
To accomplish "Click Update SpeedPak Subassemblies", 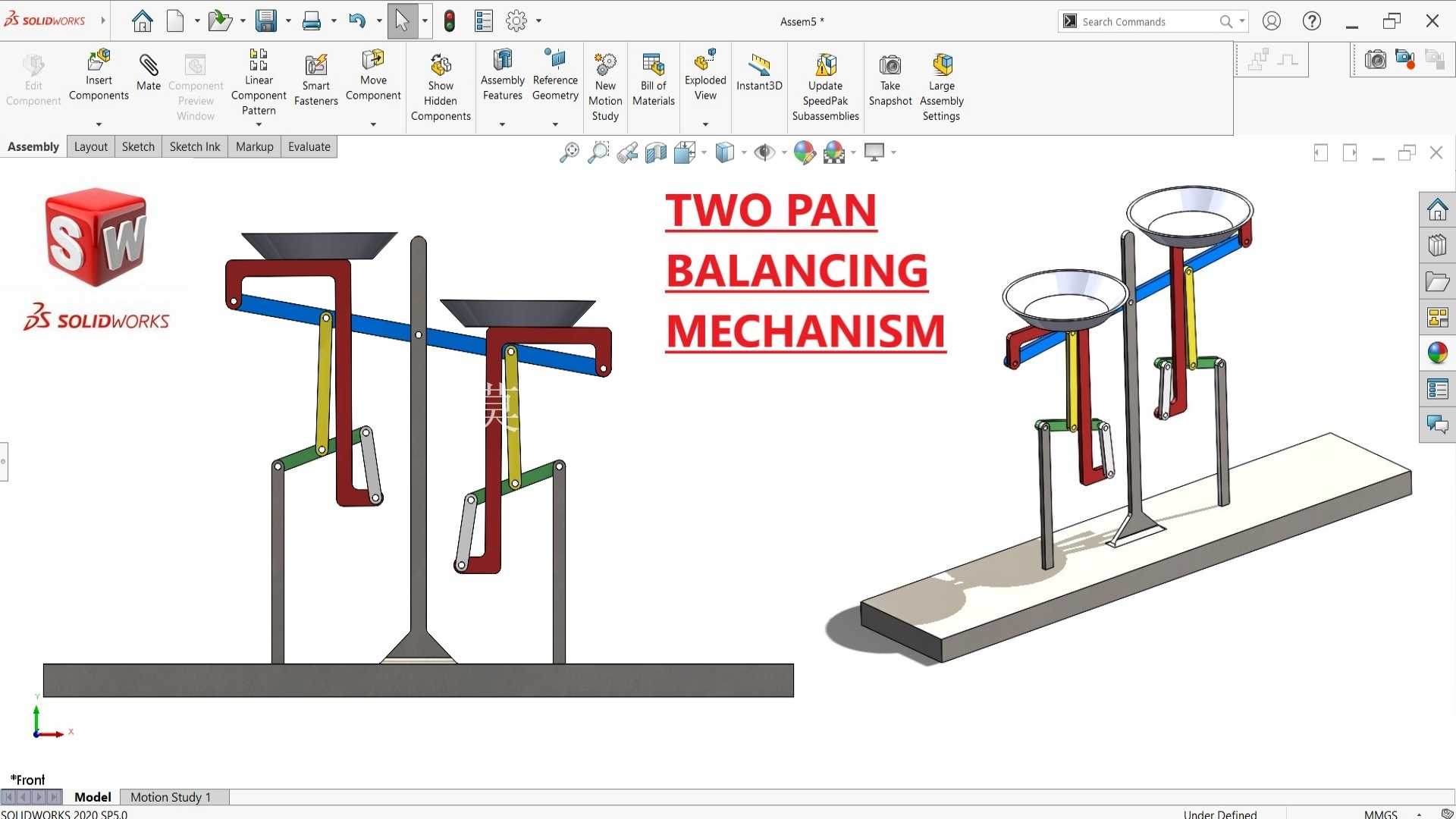I will point(825,86).
